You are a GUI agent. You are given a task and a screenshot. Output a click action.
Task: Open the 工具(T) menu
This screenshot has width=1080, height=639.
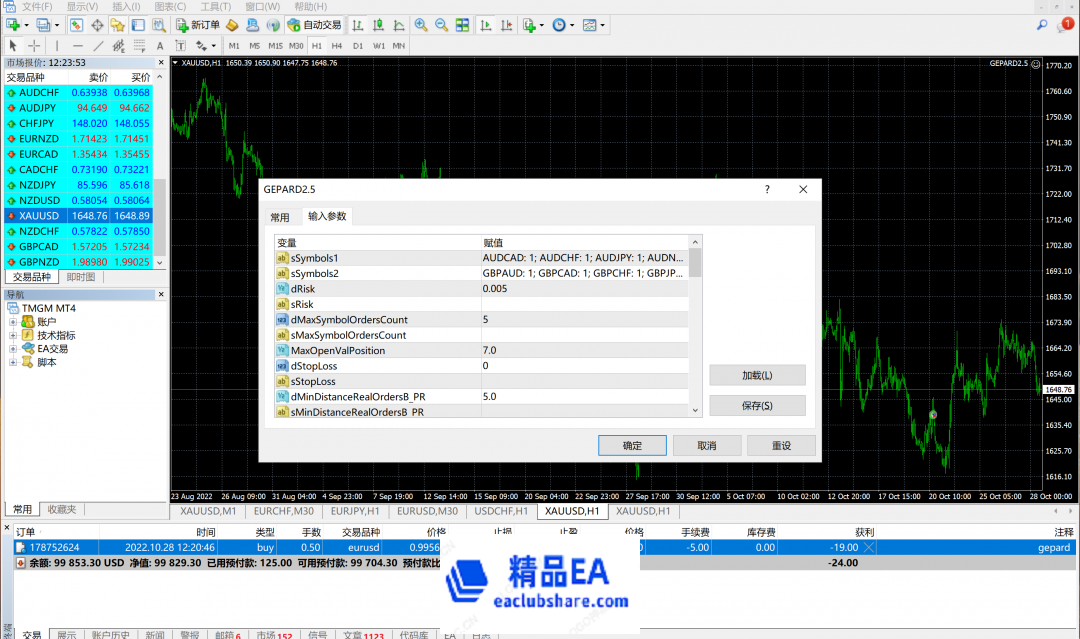click(x=215, y=6)
